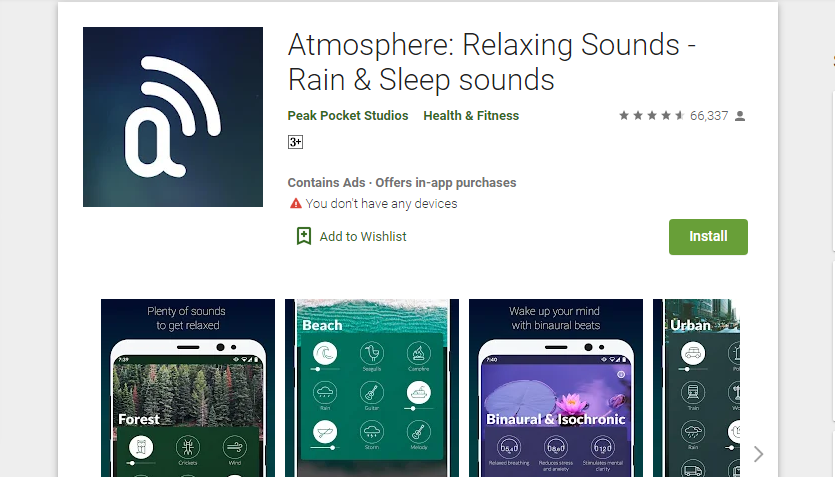
Task: Open the Urban sounds screenshot thumbnail
Action: pos(697,388)
